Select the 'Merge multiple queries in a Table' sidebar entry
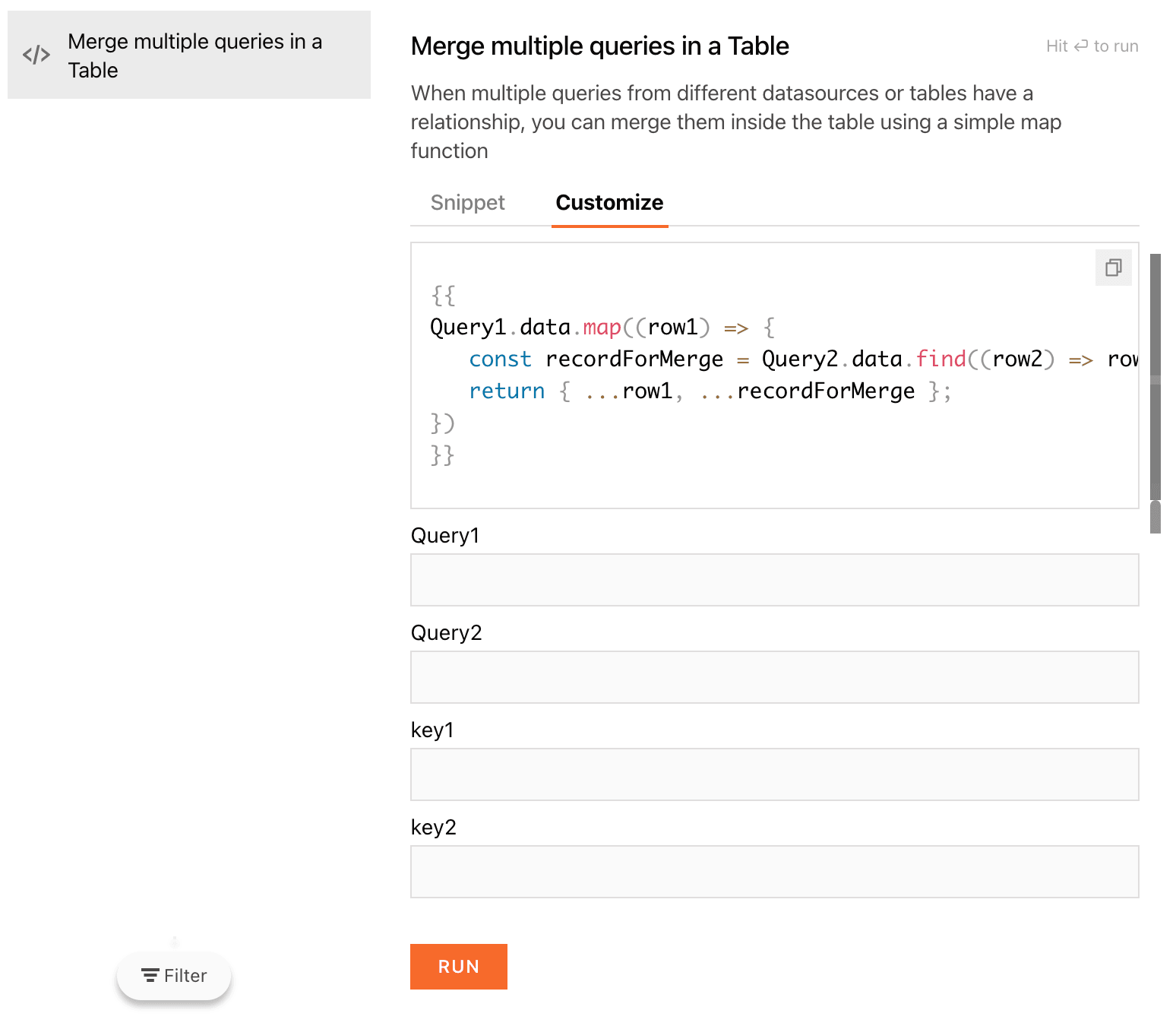Viewport: 1176px width, 1026px height. pos(194,55)
